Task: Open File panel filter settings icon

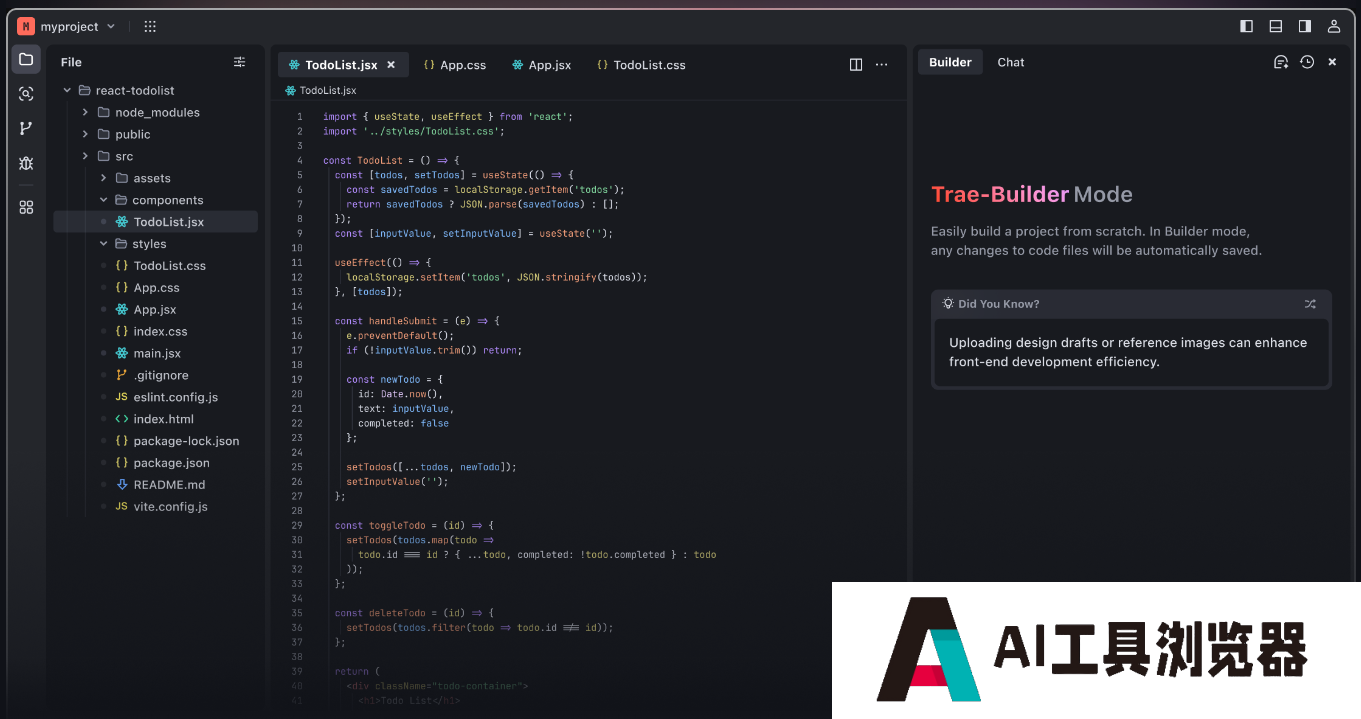Action: (x=239, y=62)
